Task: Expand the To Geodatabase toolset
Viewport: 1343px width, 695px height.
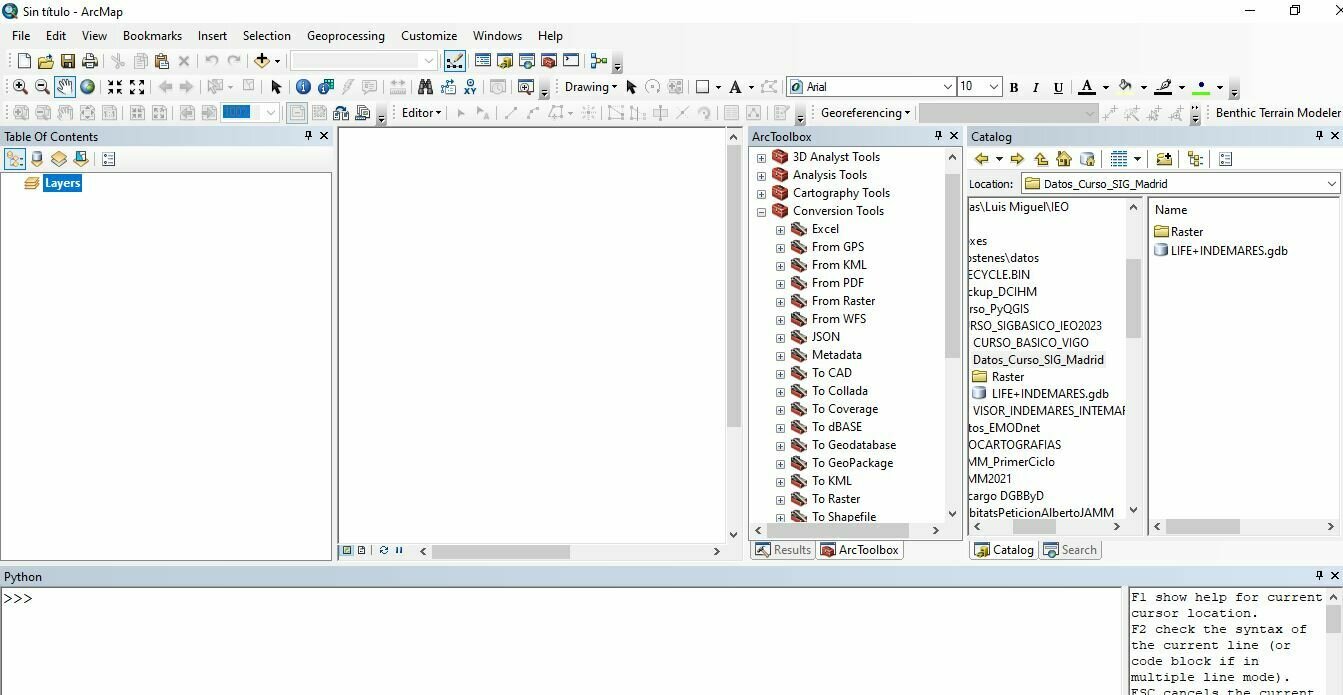Action: pos(780,446)
